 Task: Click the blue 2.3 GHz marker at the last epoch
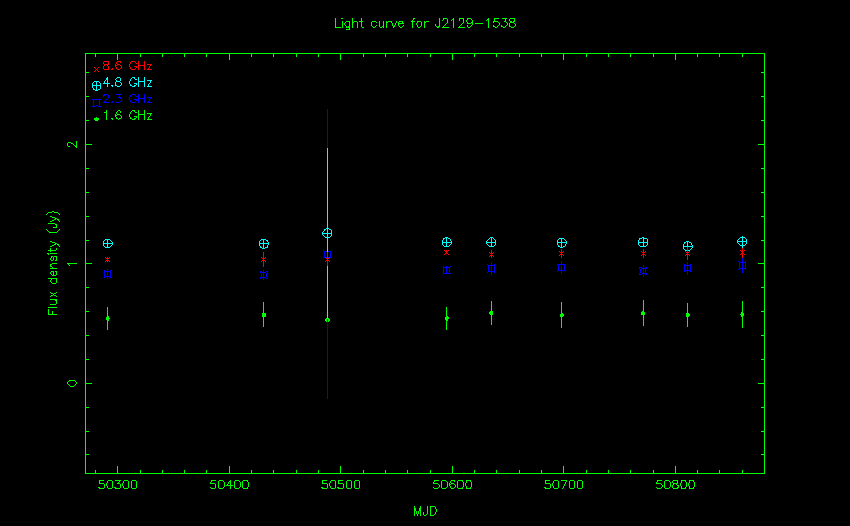click(742, 266)
